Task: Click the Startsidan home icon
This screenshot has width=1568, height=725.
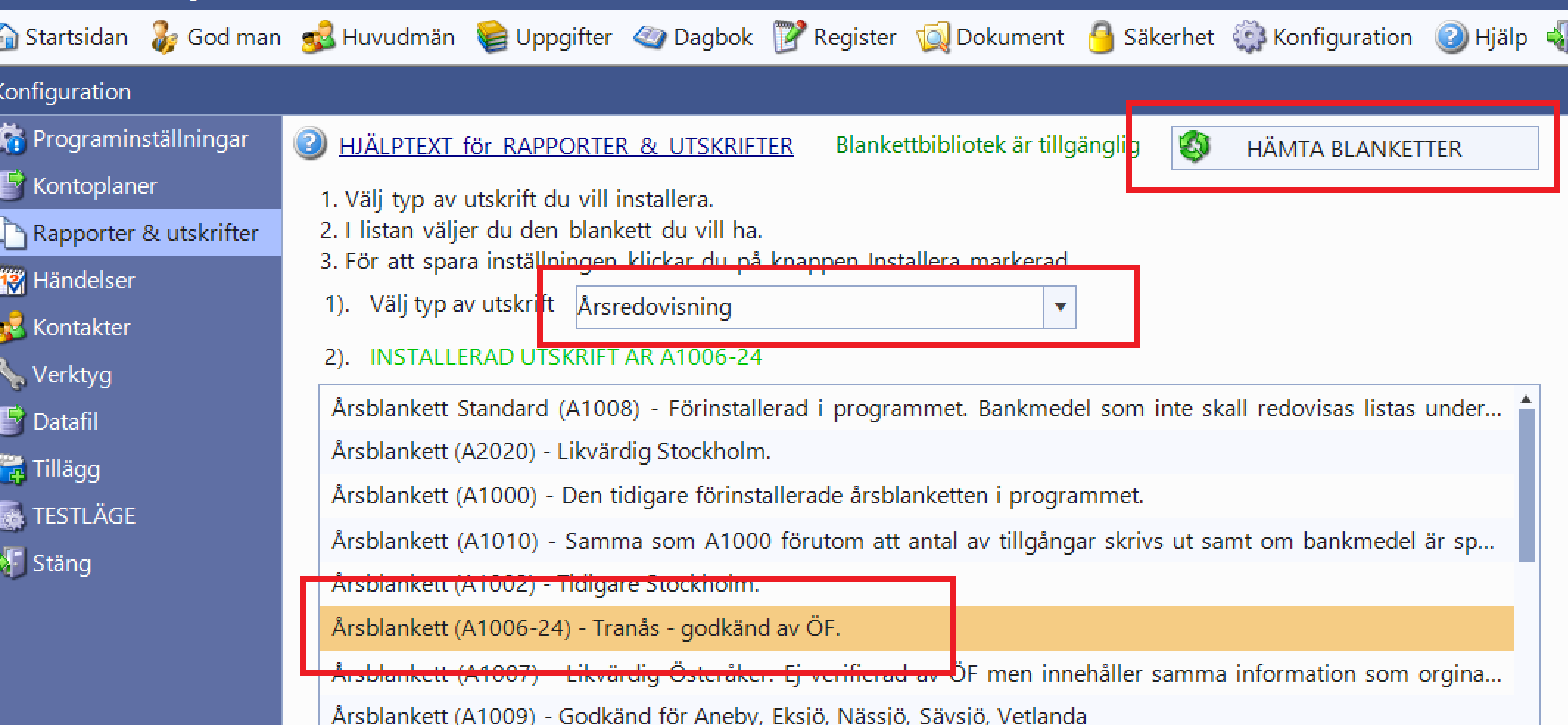Action: click(x=8, y=37)
